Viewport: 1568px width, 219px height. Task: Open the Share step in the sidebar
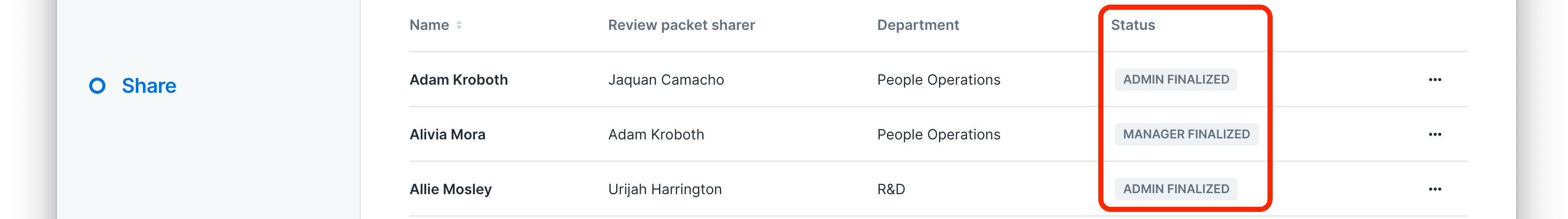pos(148,86)
